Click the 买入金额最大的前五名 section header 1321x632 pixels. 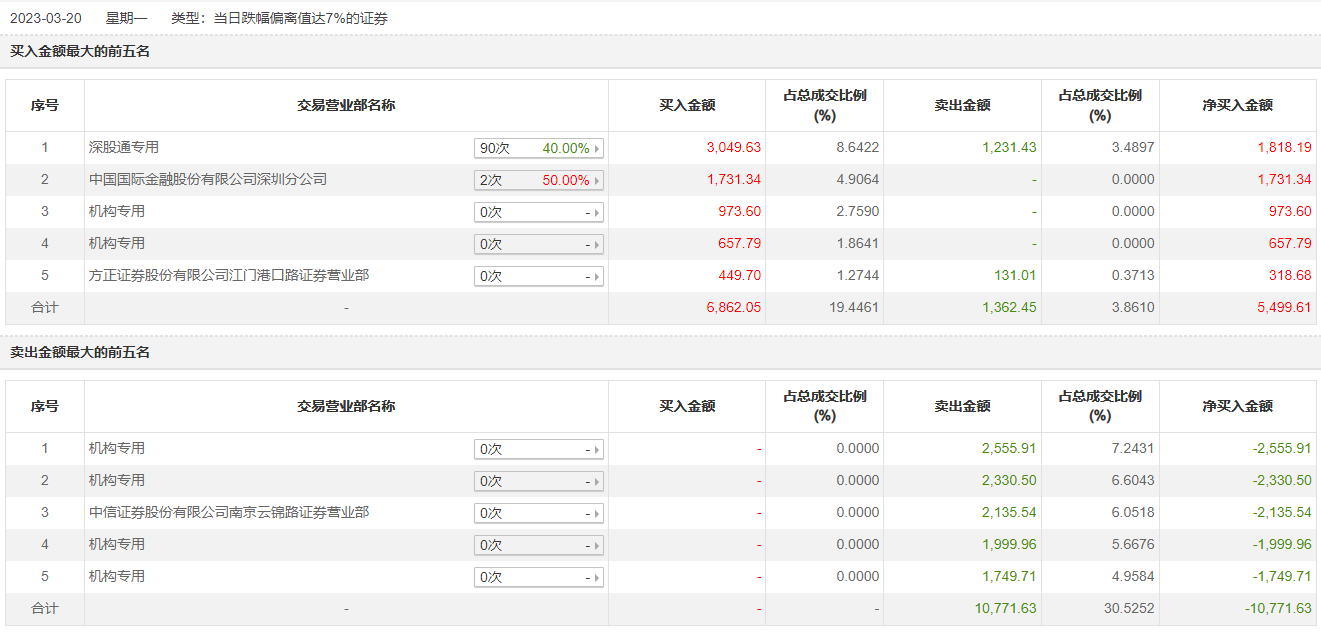click(x=80, y=52)
